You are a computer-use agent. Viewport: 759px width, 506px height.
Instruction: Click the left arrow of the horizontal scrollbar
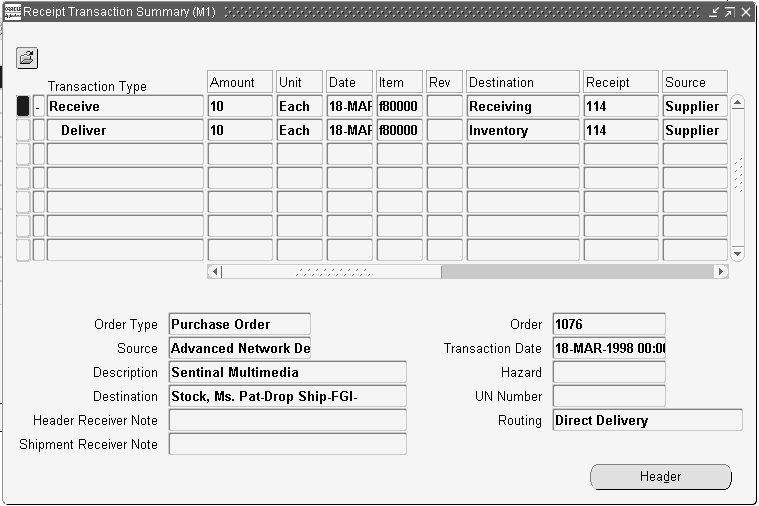pos(215,272)
